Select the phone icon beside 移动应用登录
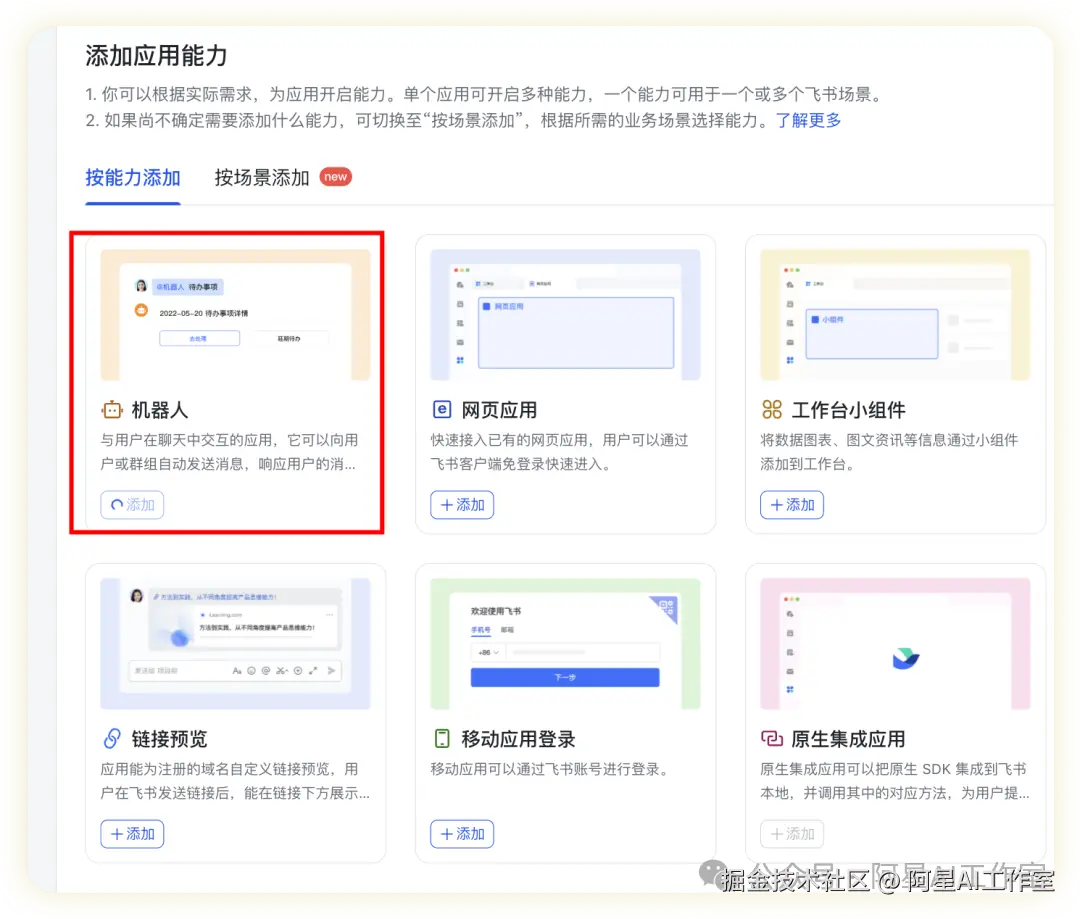Viewport: 1080px width, 919px height. point(441,738)
